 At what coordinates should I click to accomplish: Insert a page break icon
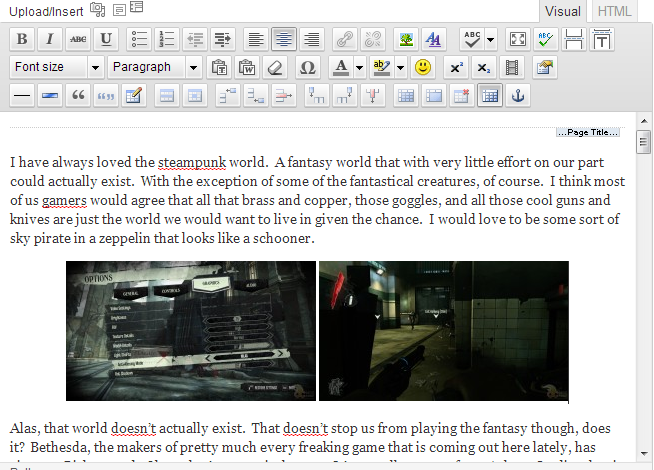[574, 39]
